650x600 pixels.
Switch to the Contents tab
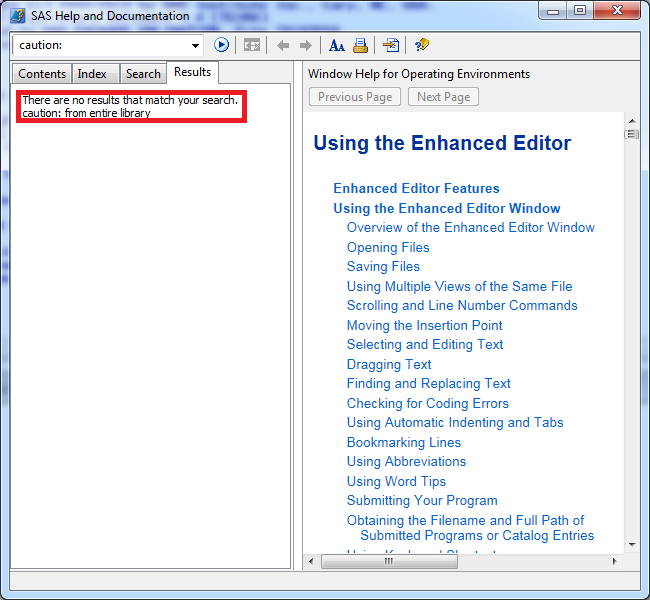coord(42,74)
